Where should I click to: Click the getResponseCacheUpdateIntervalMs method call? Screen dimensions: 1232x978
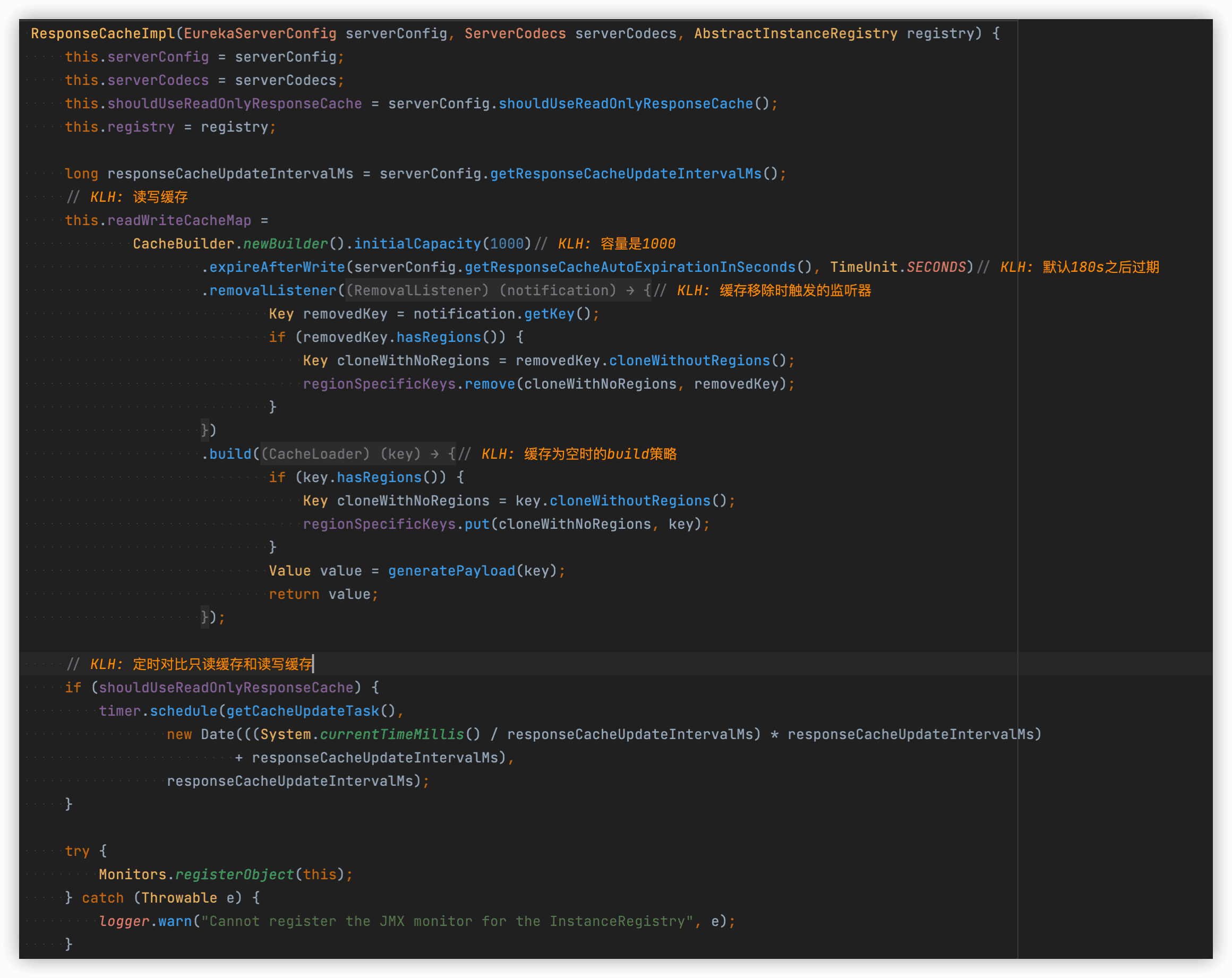[626, 174]
